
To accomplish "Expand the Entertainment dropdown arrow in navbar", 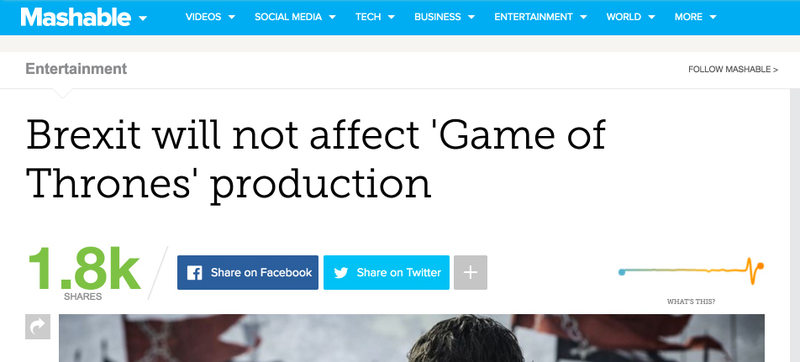I will click(583, 17).
